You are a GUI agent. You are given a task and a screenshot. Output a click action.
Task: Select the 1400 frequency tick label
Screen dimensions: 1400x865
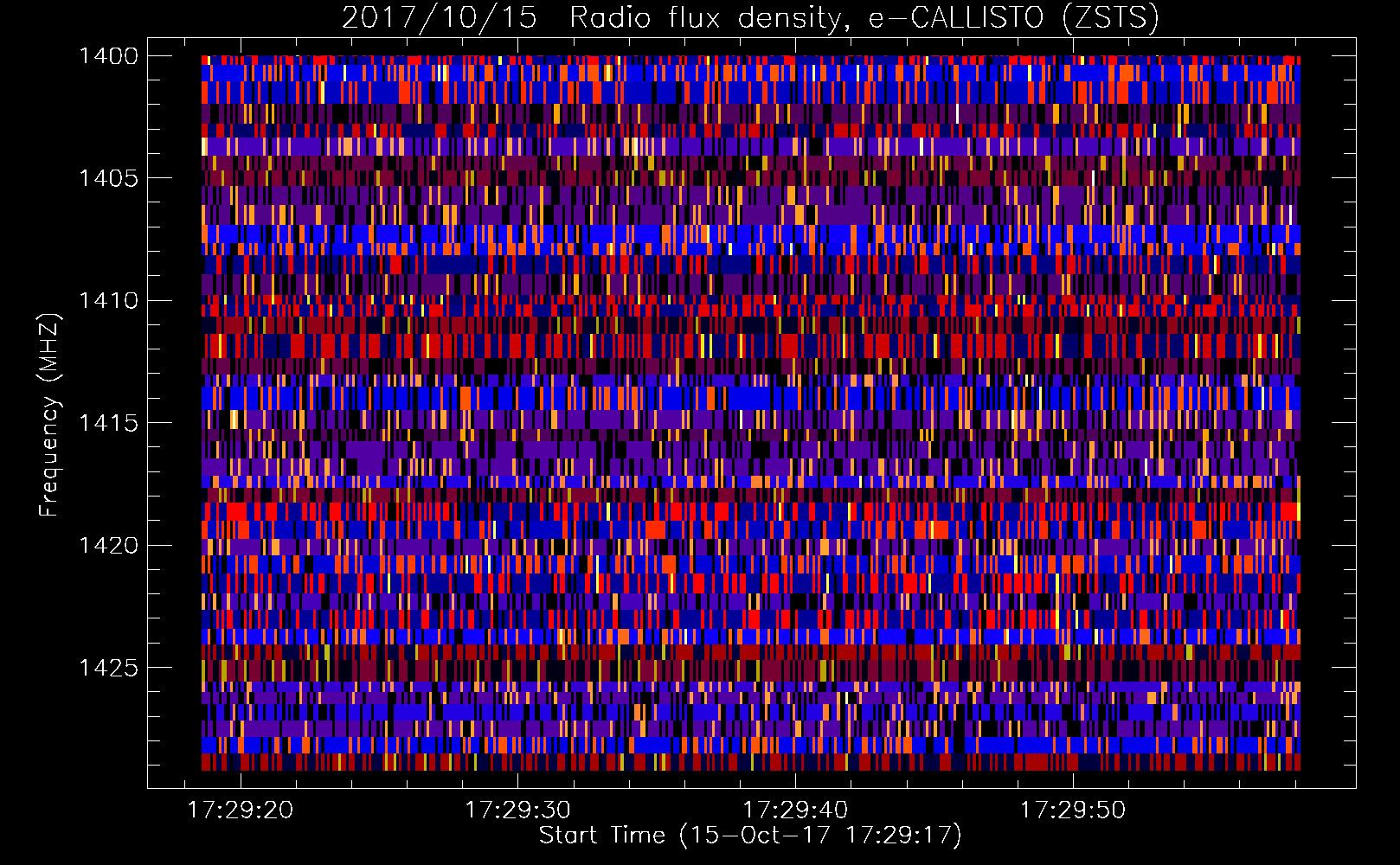108,56
